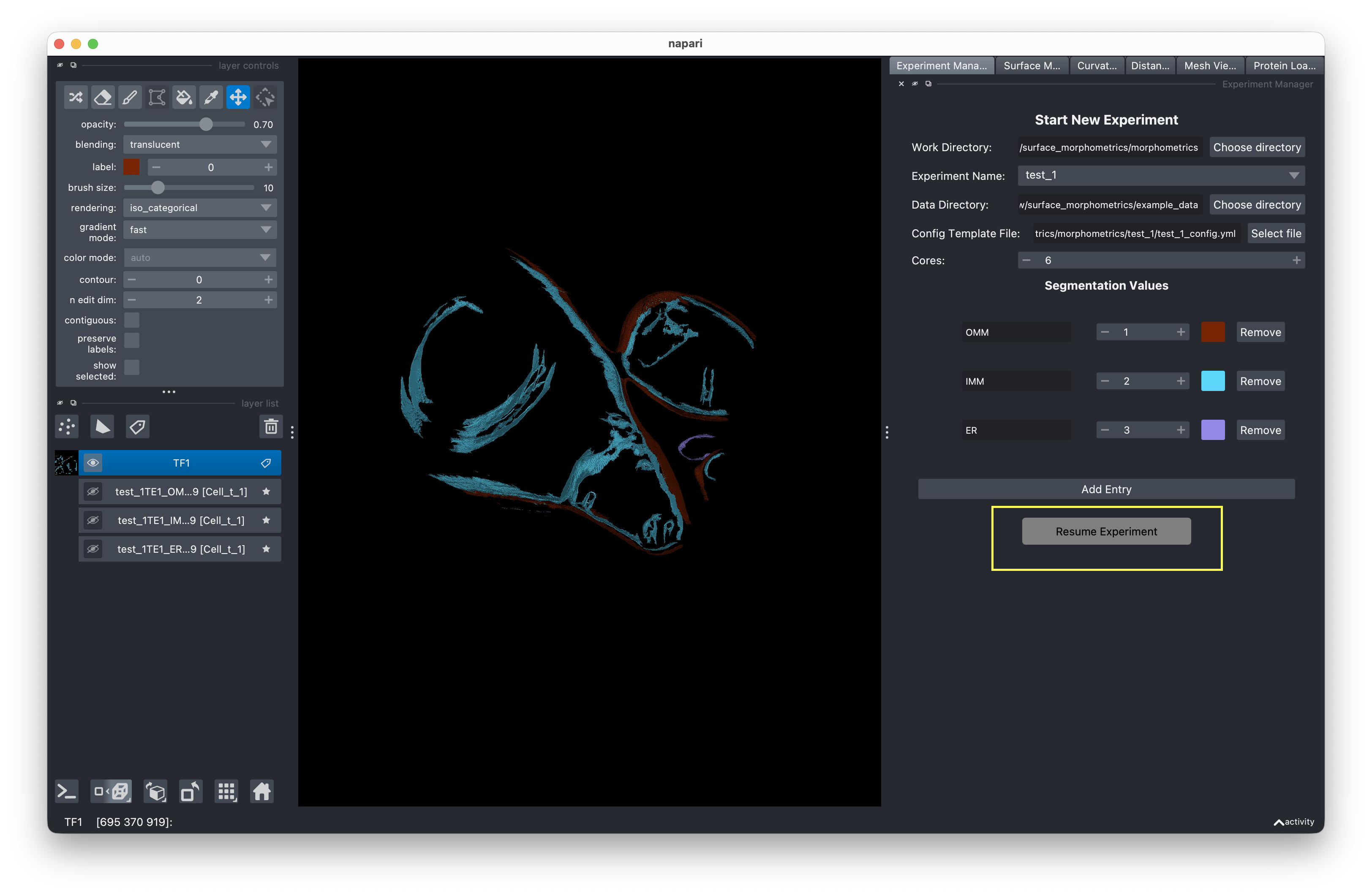Create a new shapes layer

coord(103,427)
